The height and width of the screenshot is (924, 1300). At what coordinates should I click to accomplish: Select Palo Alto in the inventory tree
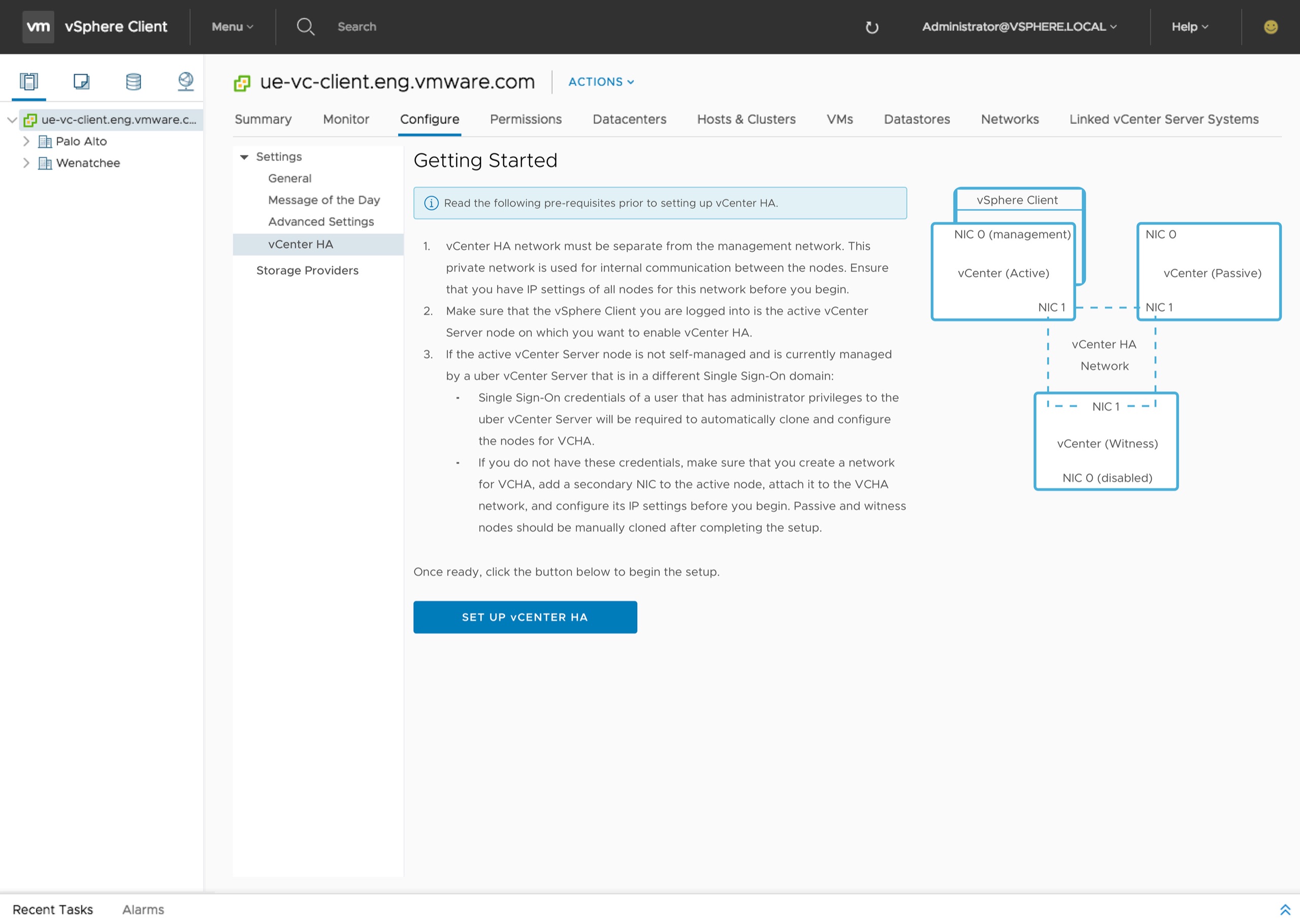click(81, 141)
